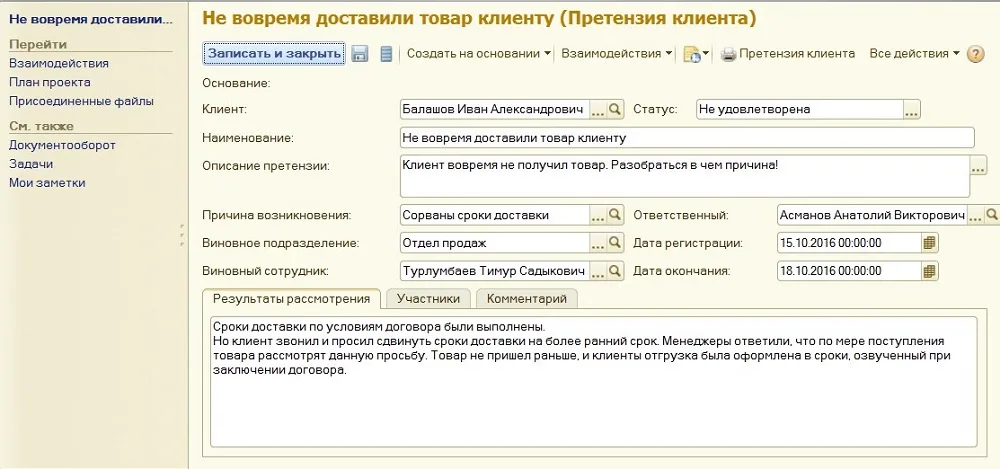Click ellipsis button of Описание претензии
Image resolution: width=1000 pixels, height=469 pixels.
tap(978, 166)
